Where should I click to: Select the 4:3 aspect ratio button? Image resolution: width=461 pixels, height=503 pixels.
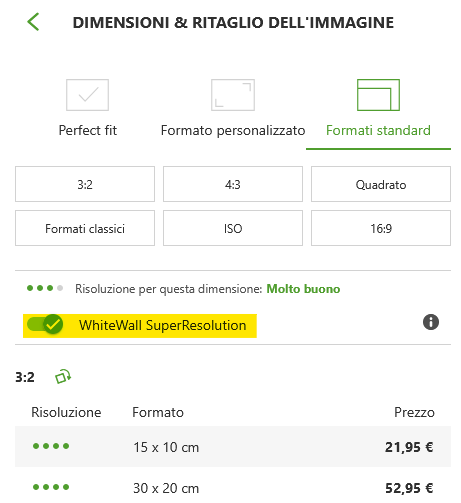click(233, 184)
